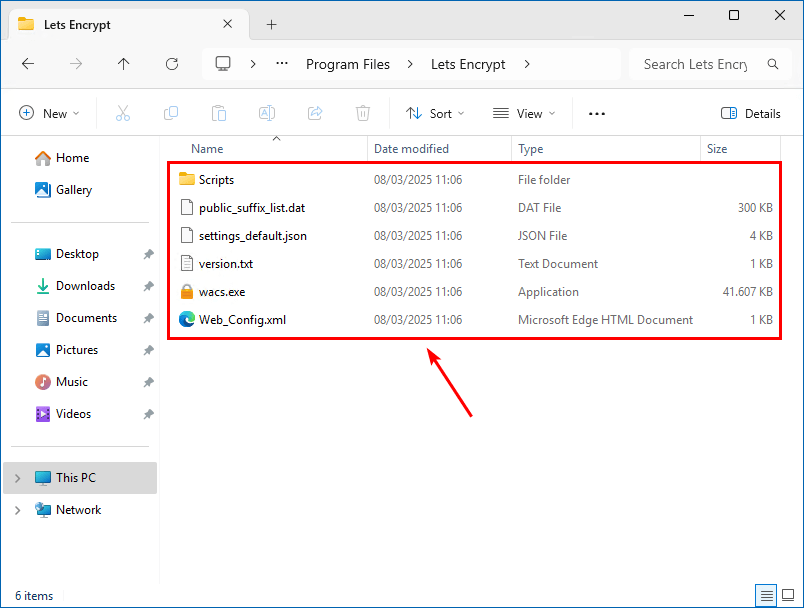
Task: Select public_suffix_list.dat file
Action: (252, 208)
